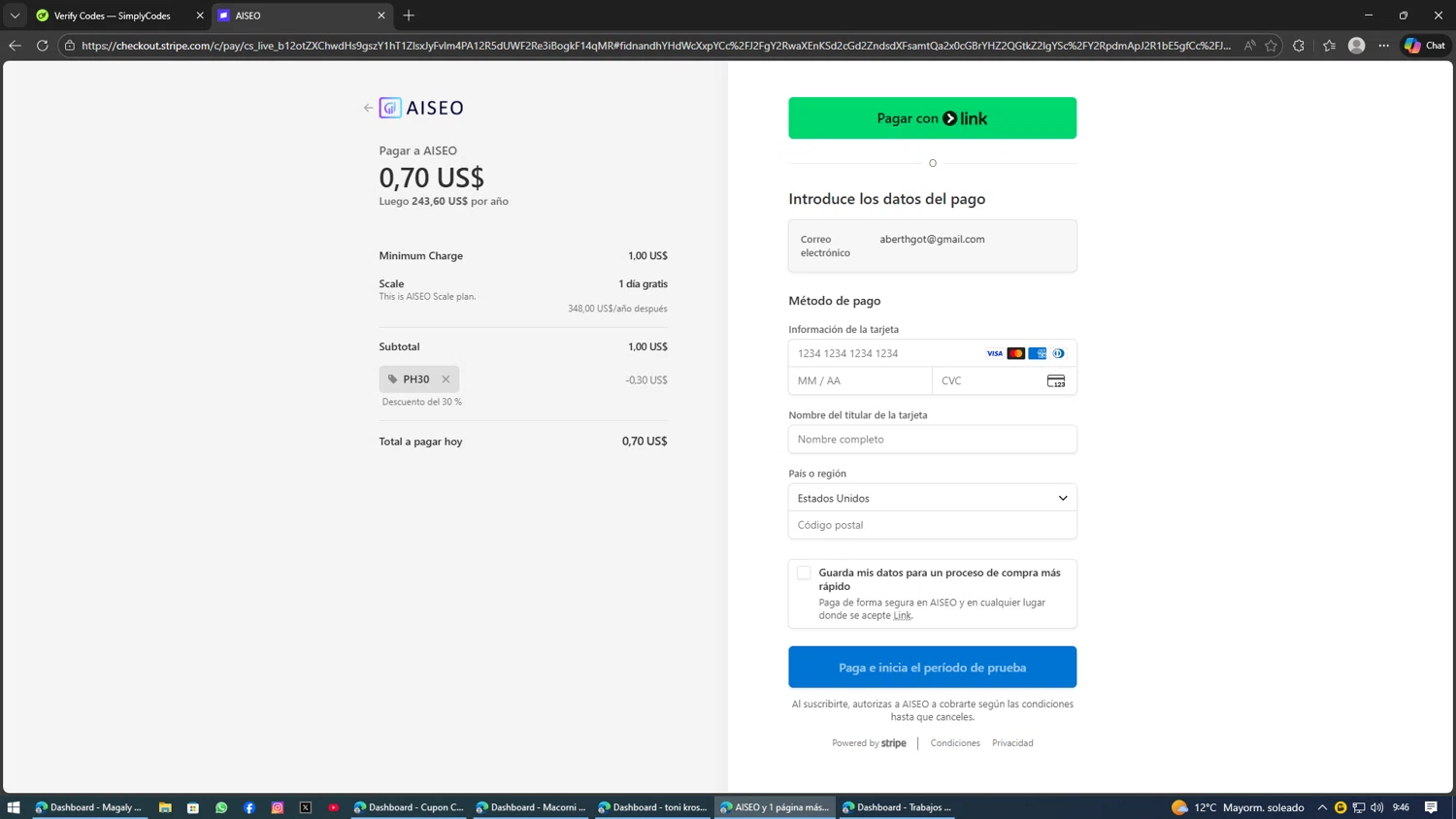Open browser settings and more menu
Screen dimensions: 1456x819
tap(1384, 46)
